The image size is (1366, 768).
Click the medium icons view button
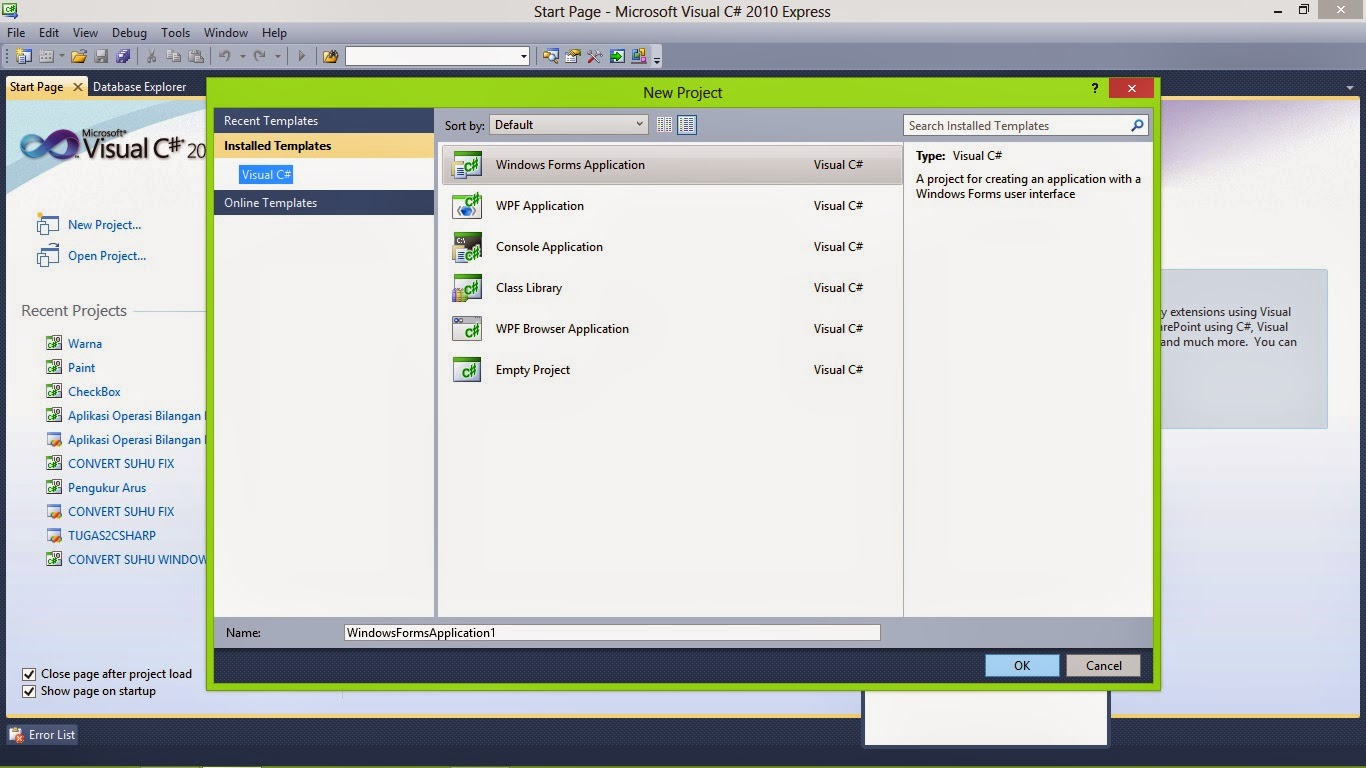(687, 125)
